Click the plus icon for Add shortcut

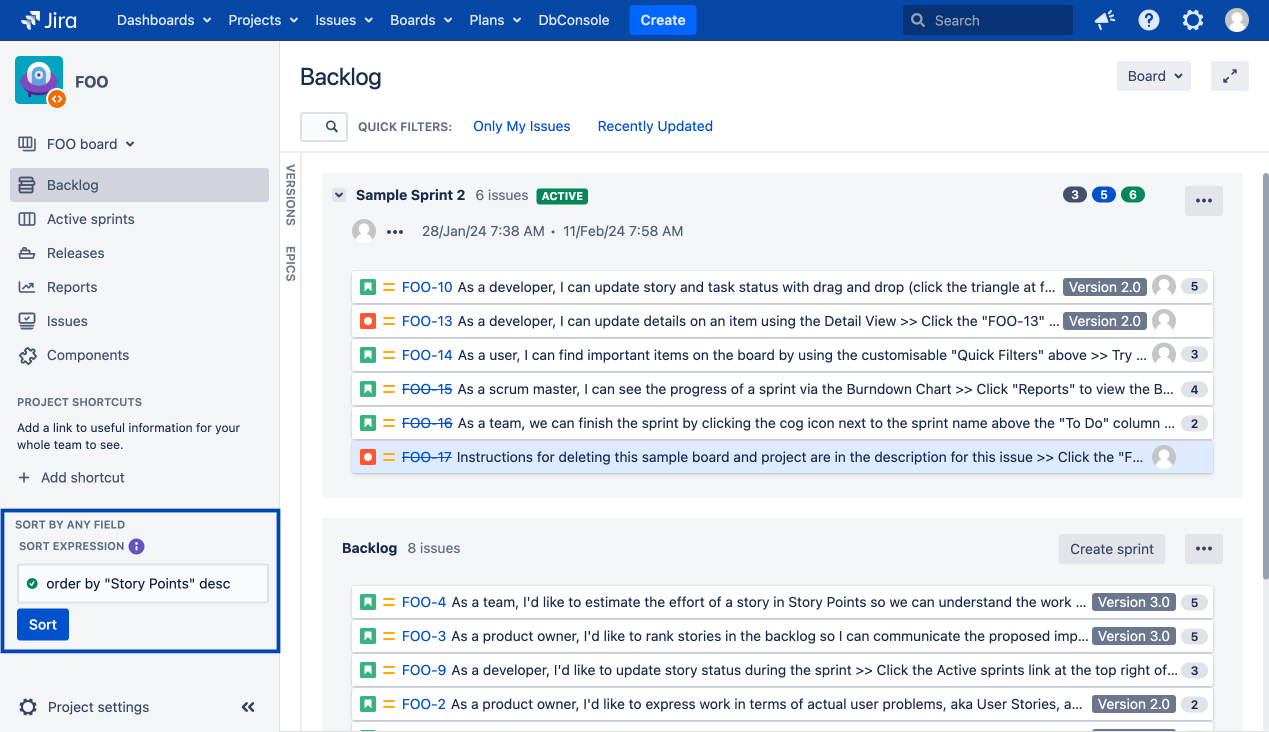tap(24, 478)
